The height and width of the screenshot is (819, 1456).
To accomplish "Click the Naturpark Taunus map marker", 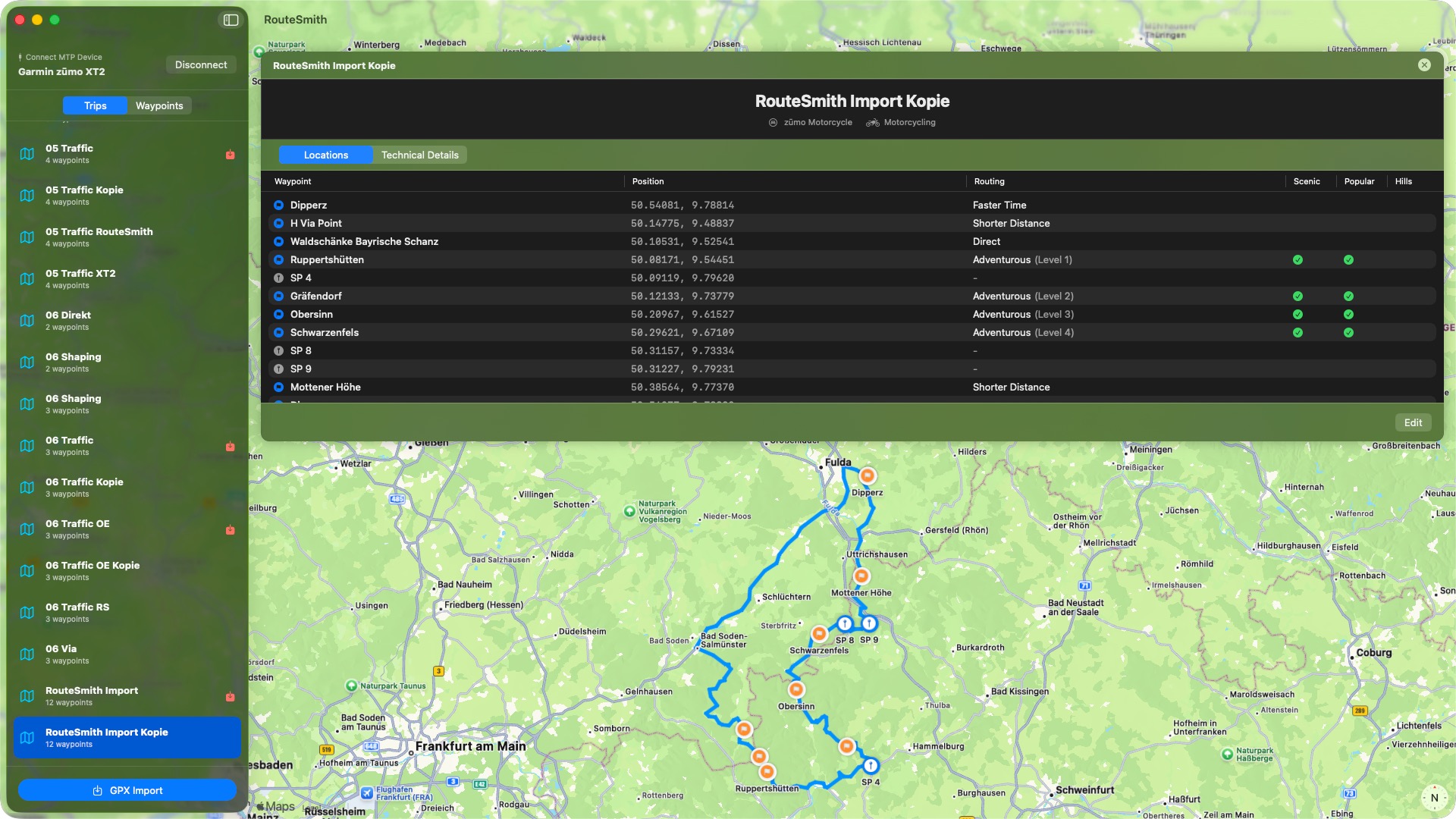I will pos(351,686).
